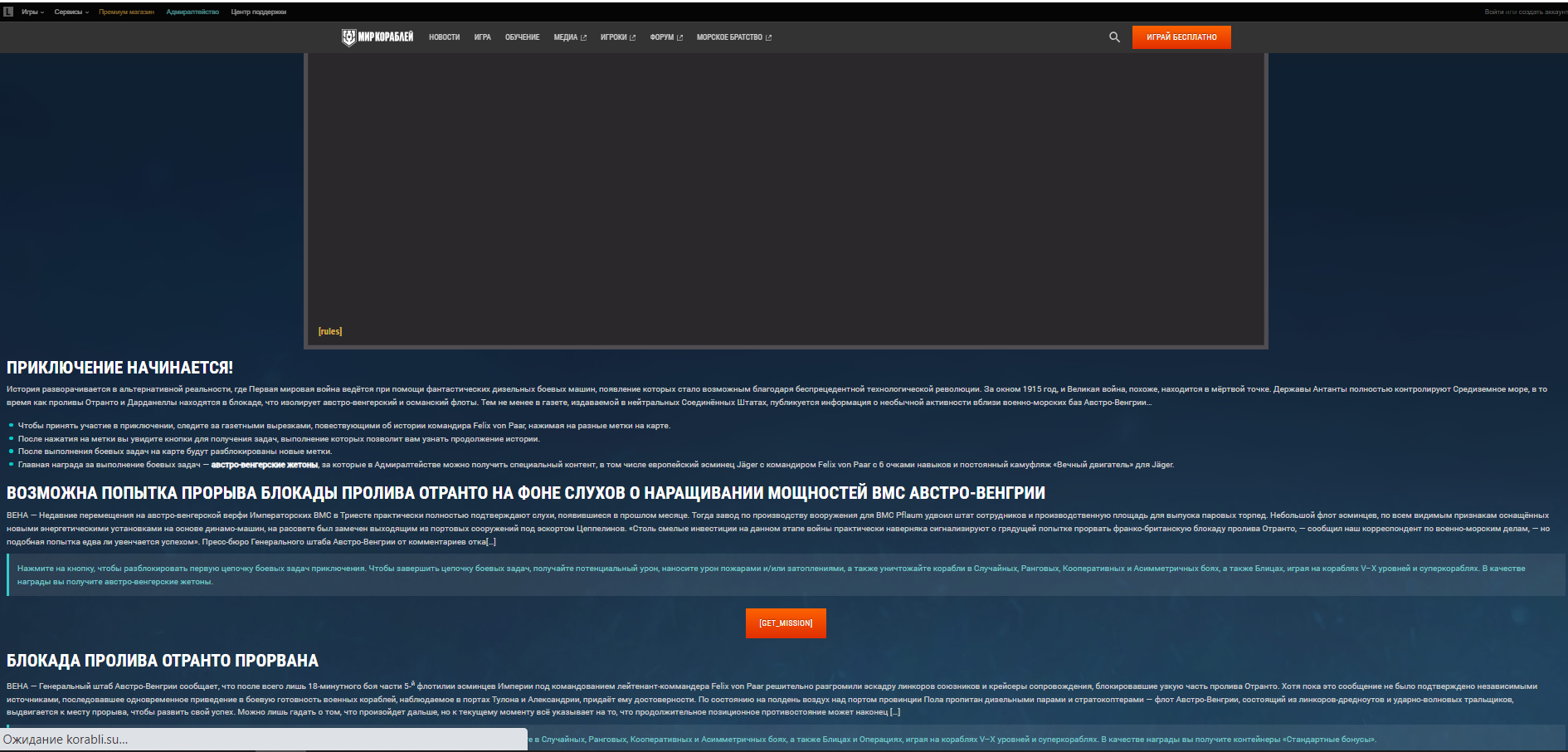The image size is (1568, 752).
Task: Click the создать аккаунт link
Action: [x=1543, y=12]
